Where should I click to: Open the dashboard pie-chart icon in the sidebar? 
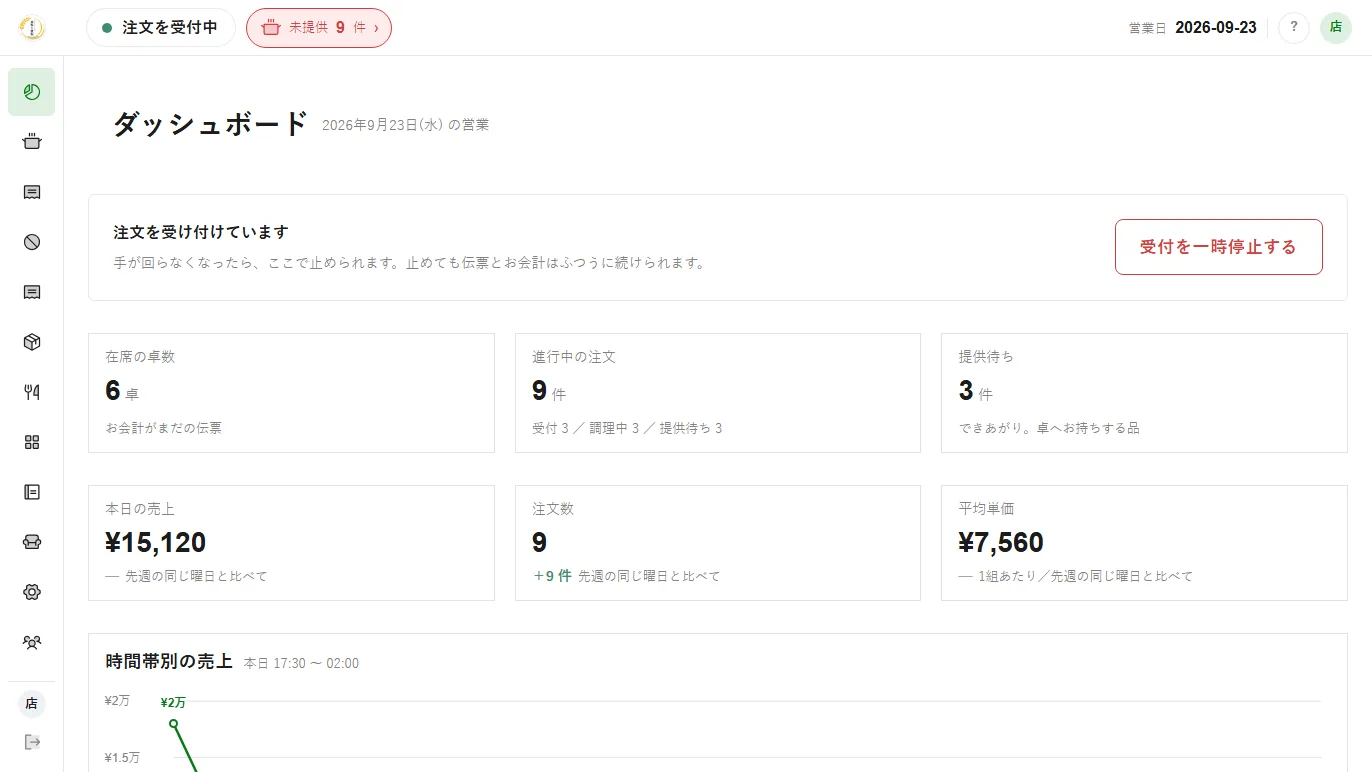tap(32, 92)
